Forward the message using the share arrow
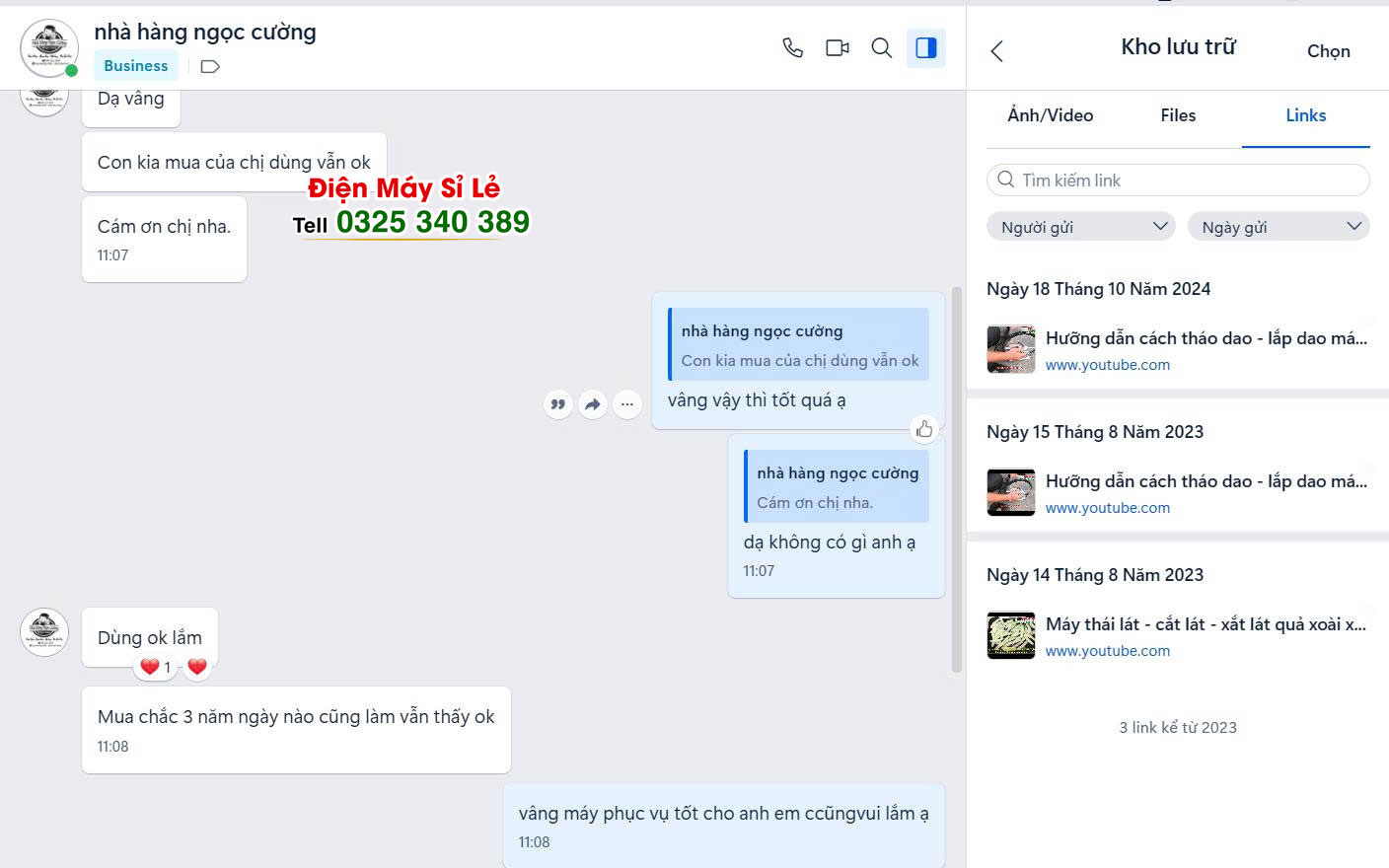The width and height of the screenshot is (1389, 868). click(593, 404)
